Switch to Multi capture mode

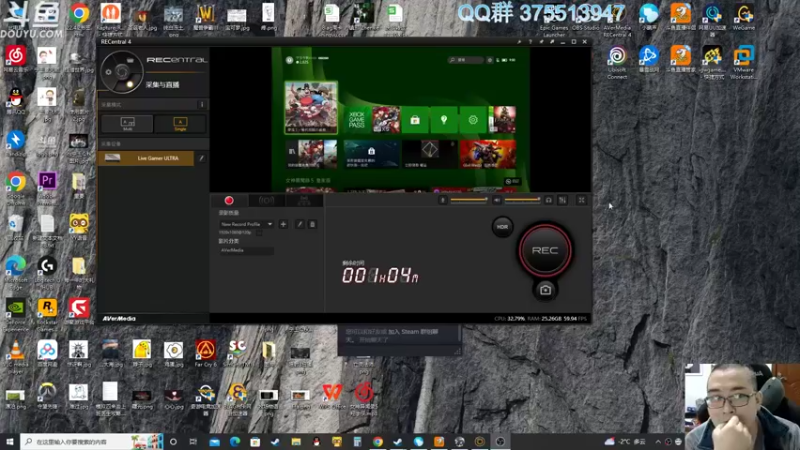[128, 123]
